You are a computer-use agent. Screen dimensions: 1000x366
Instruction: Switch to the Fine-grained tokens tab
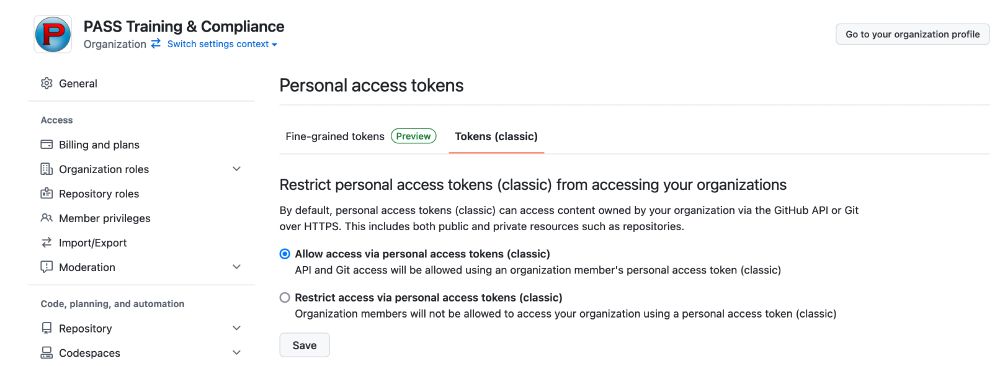[x=335, y=136]
